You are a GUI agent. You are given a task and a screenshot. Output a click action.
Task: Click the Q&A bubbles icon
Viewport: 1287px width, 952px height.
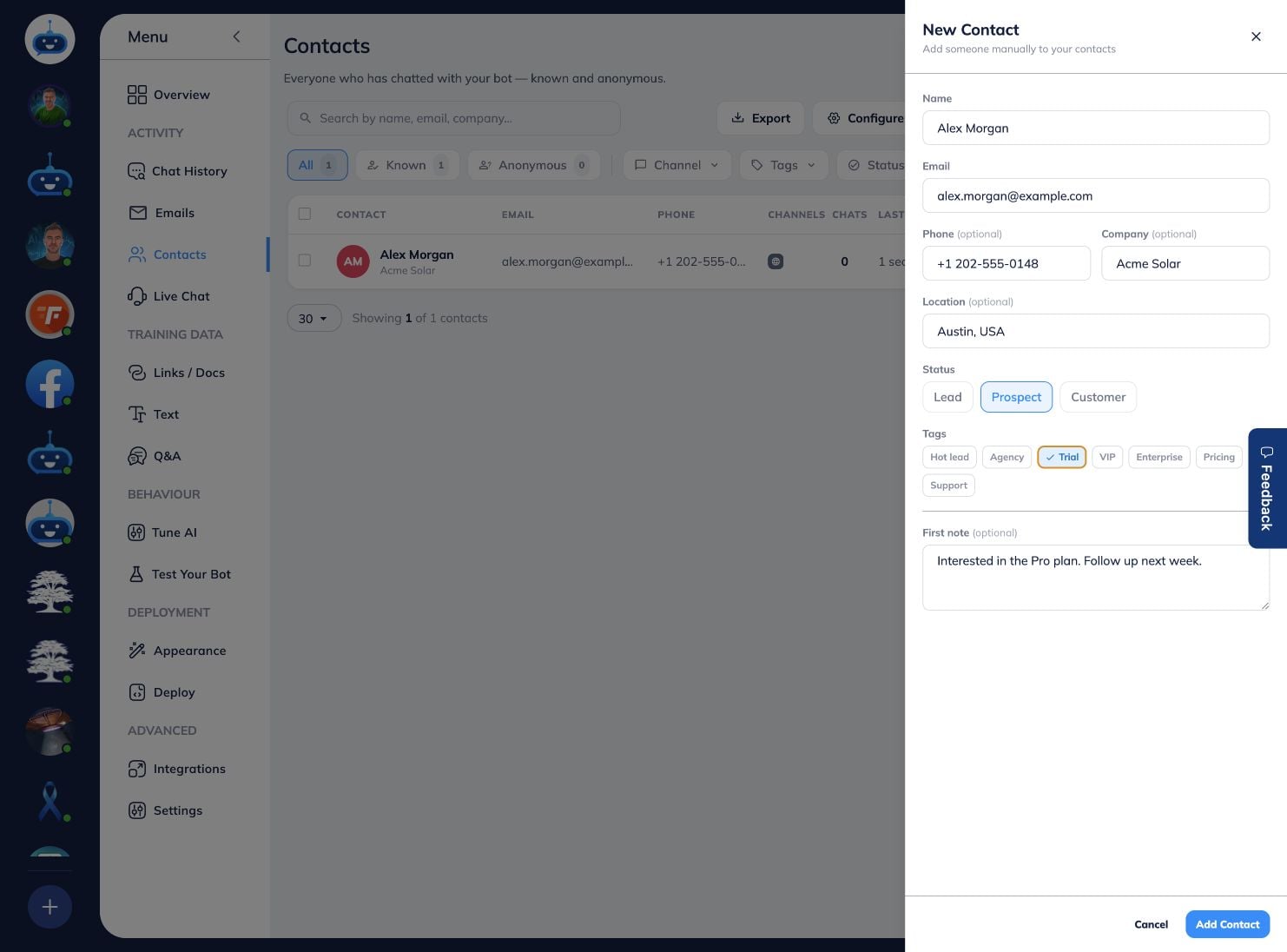pyautogui.click(x=137, y=456)
